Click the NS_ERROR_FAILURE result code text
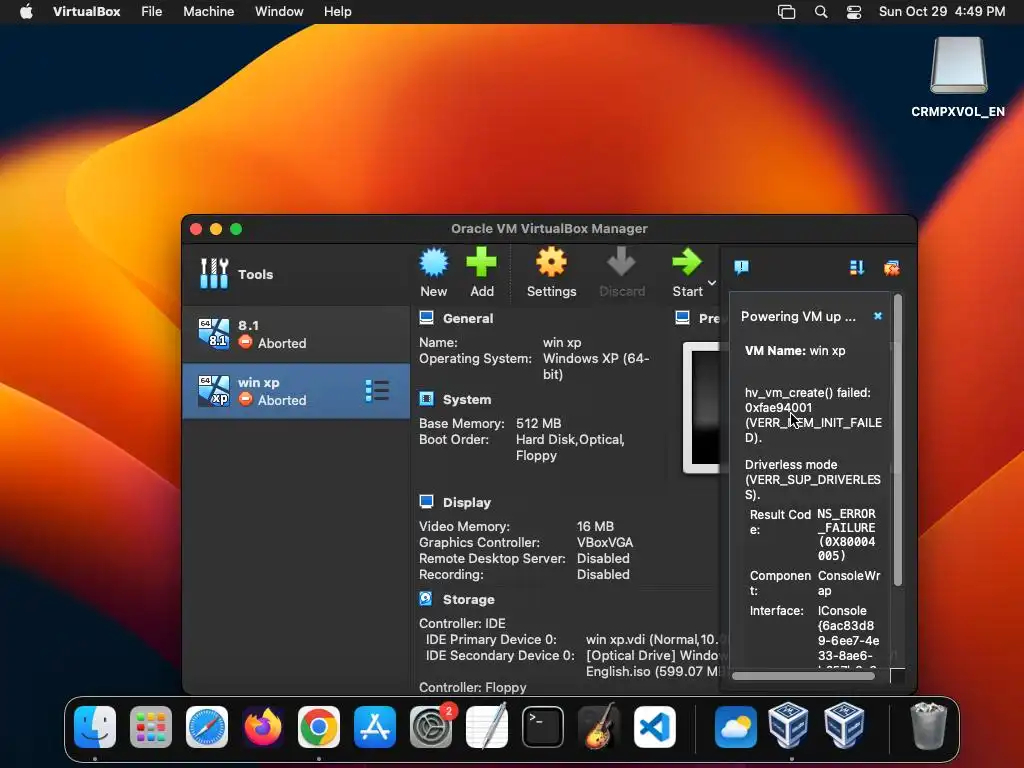This screenshot has width=1024, height=768. point(846,535)
